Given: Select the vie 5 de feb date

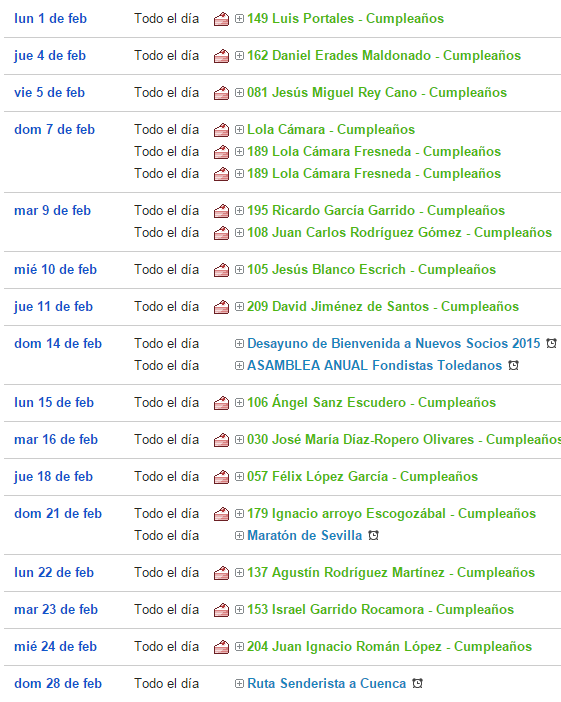Looking at the screenshot, I should 50,93.
